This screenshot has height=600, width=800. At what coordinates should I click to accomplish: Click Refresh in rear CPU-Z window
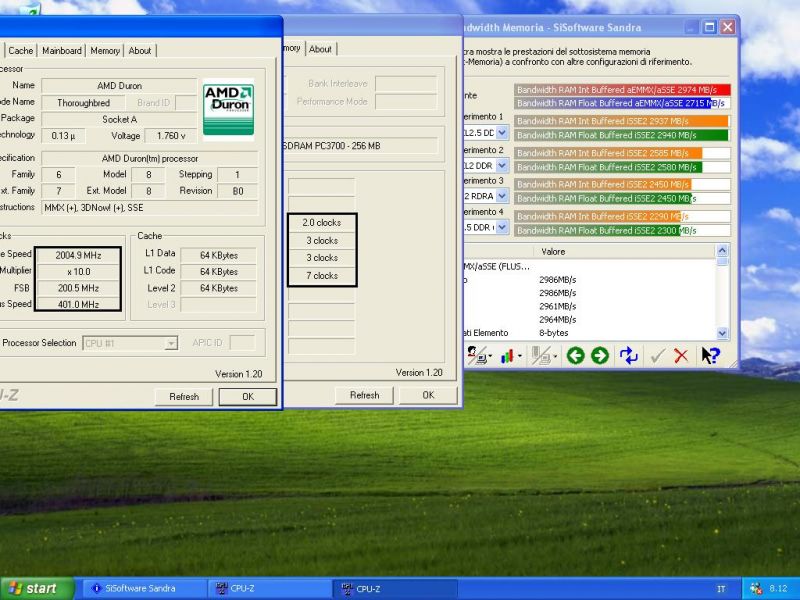click(x=364, y=395)
